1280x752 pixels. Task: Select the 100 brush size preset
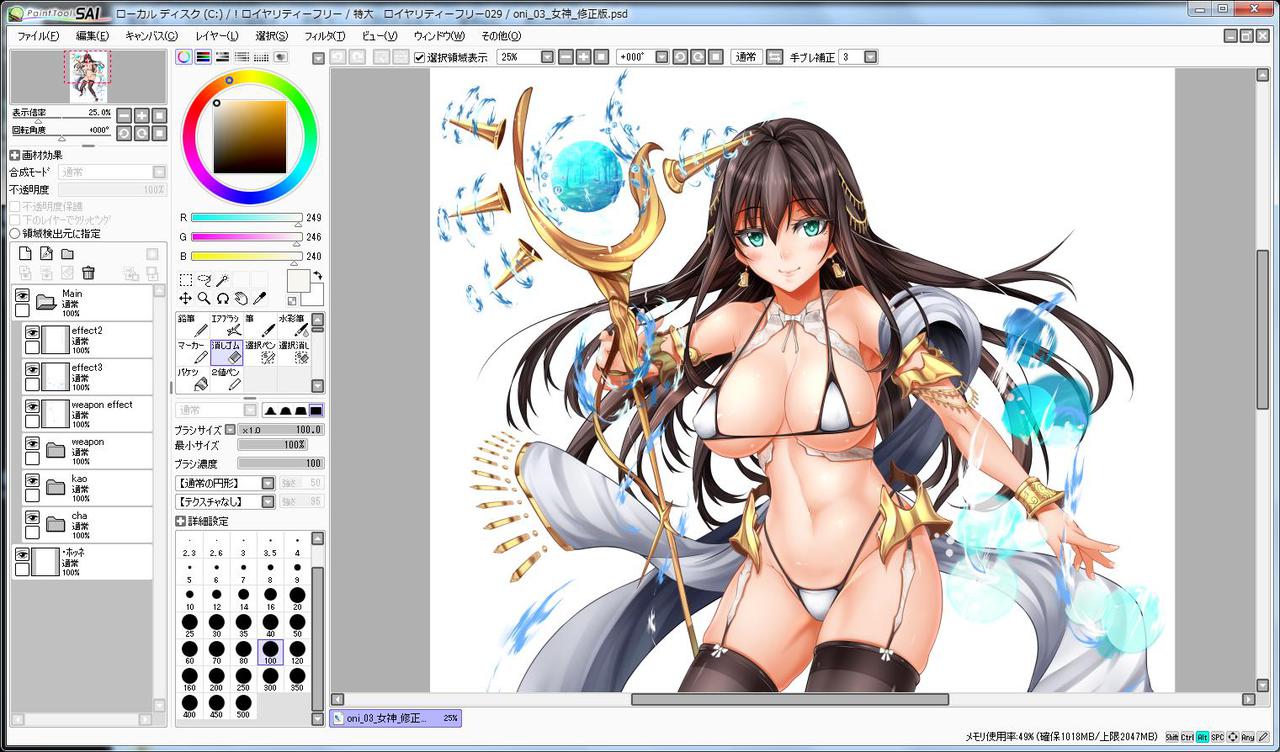tap(270, 653)
